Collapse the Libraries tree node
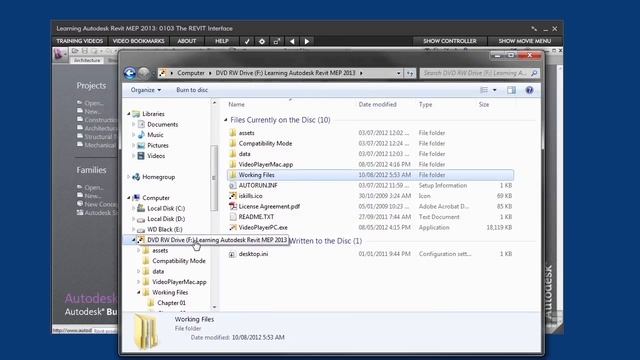This screenshot has height=360, width=640. [129, 114]
